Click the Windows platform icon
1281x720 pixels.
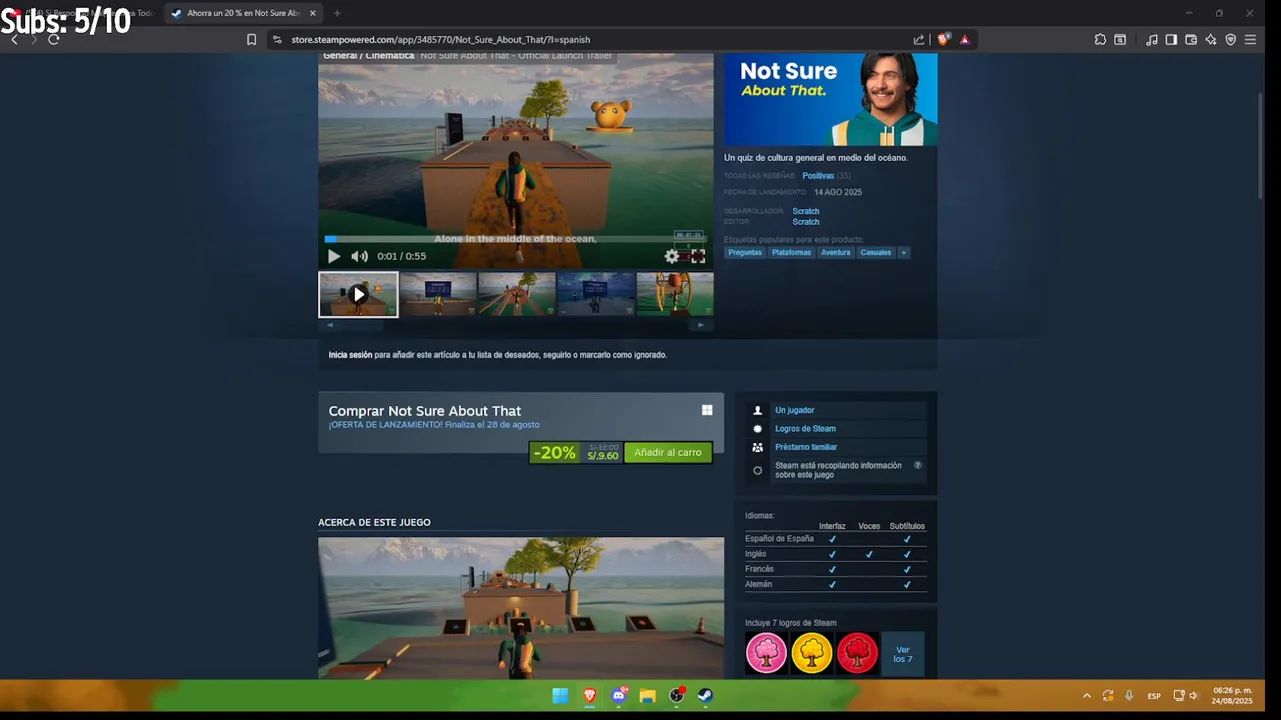[x=707, y=410]
